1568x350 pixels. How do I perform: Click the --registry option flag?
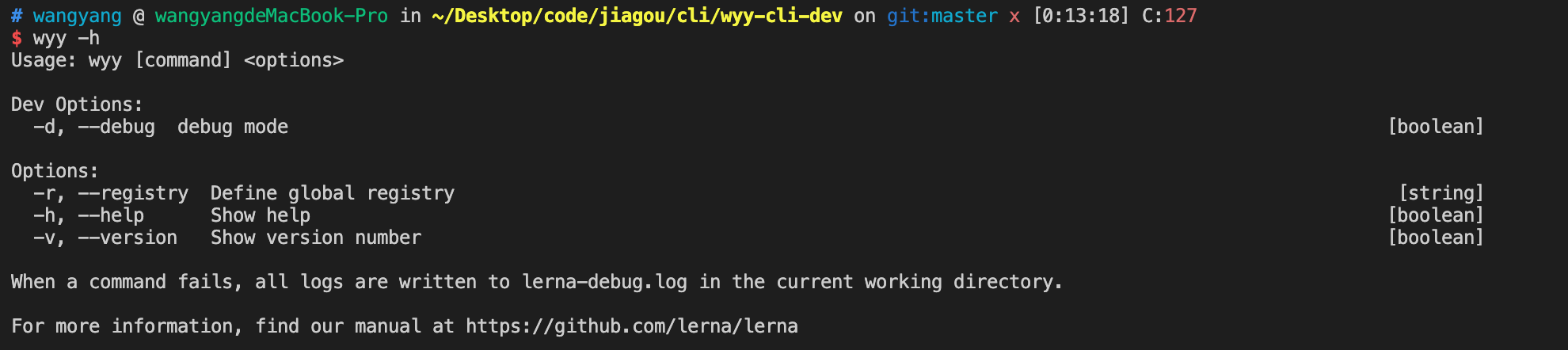tap(133, 193)
